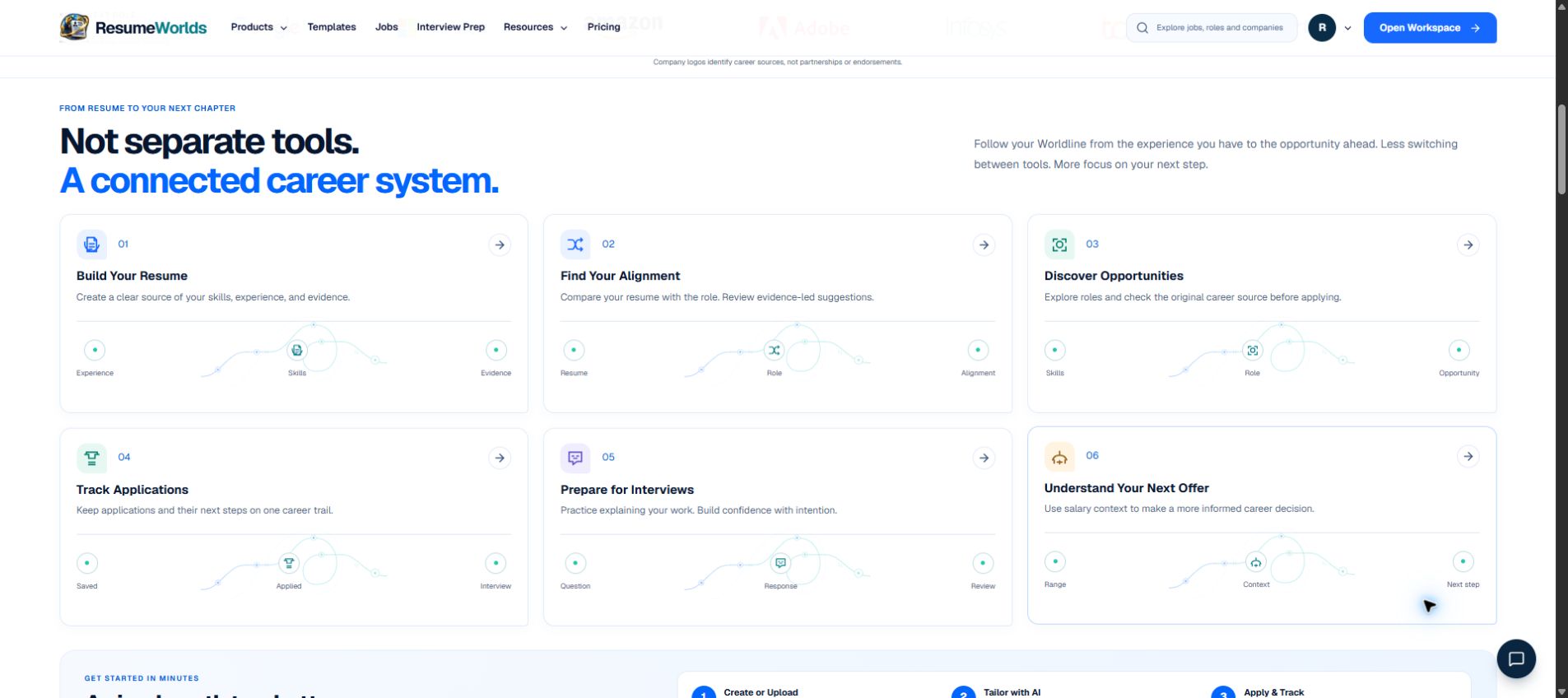Open the Jobs menu item
Viewport: 1568px width, 698px height.
(387, 27)
